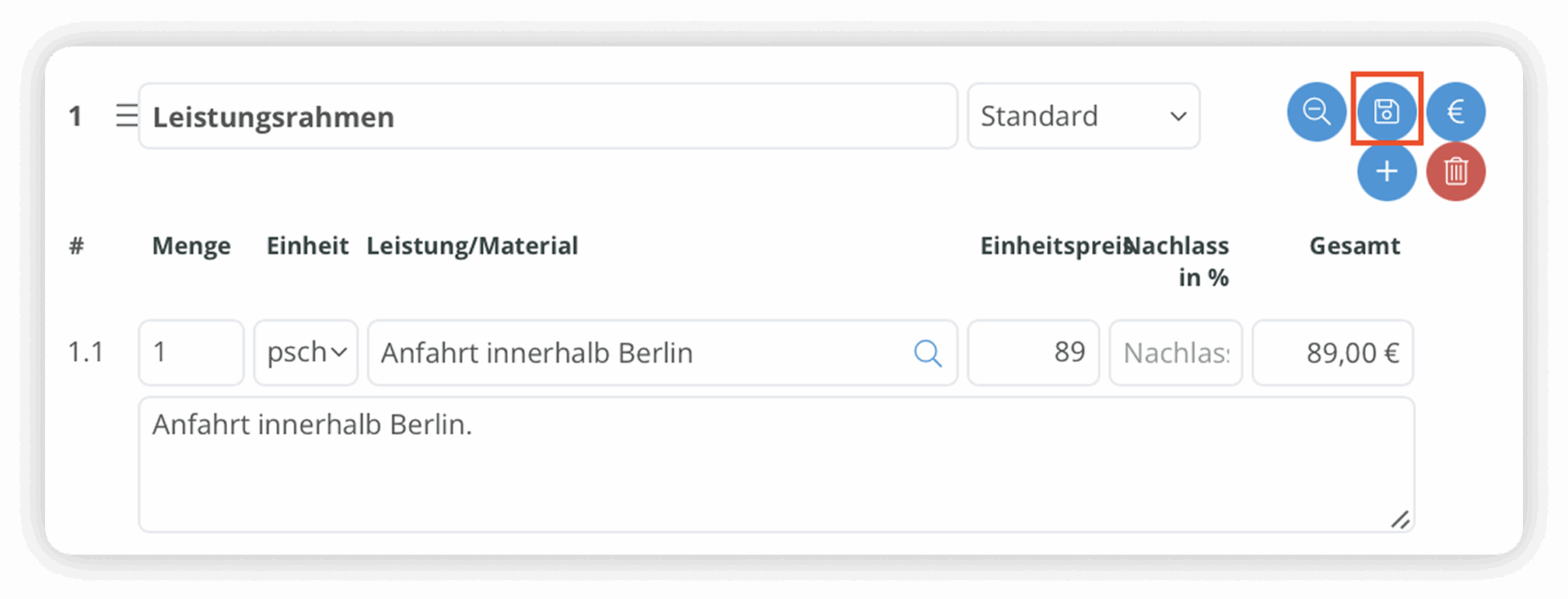This screenshot has height=599, width=1568.
Task: Click the Nachlass discount input field
Action: click(x=1176, y=353)
